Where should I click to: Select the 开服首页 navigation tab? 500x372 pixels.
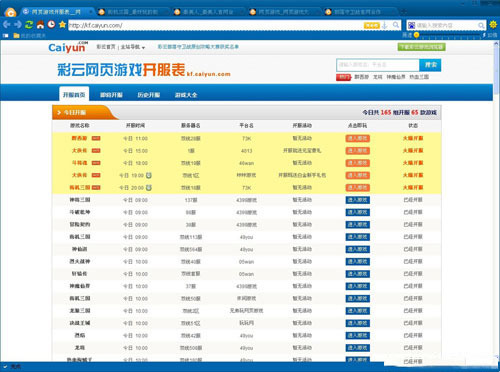click(x=74, y=95)
